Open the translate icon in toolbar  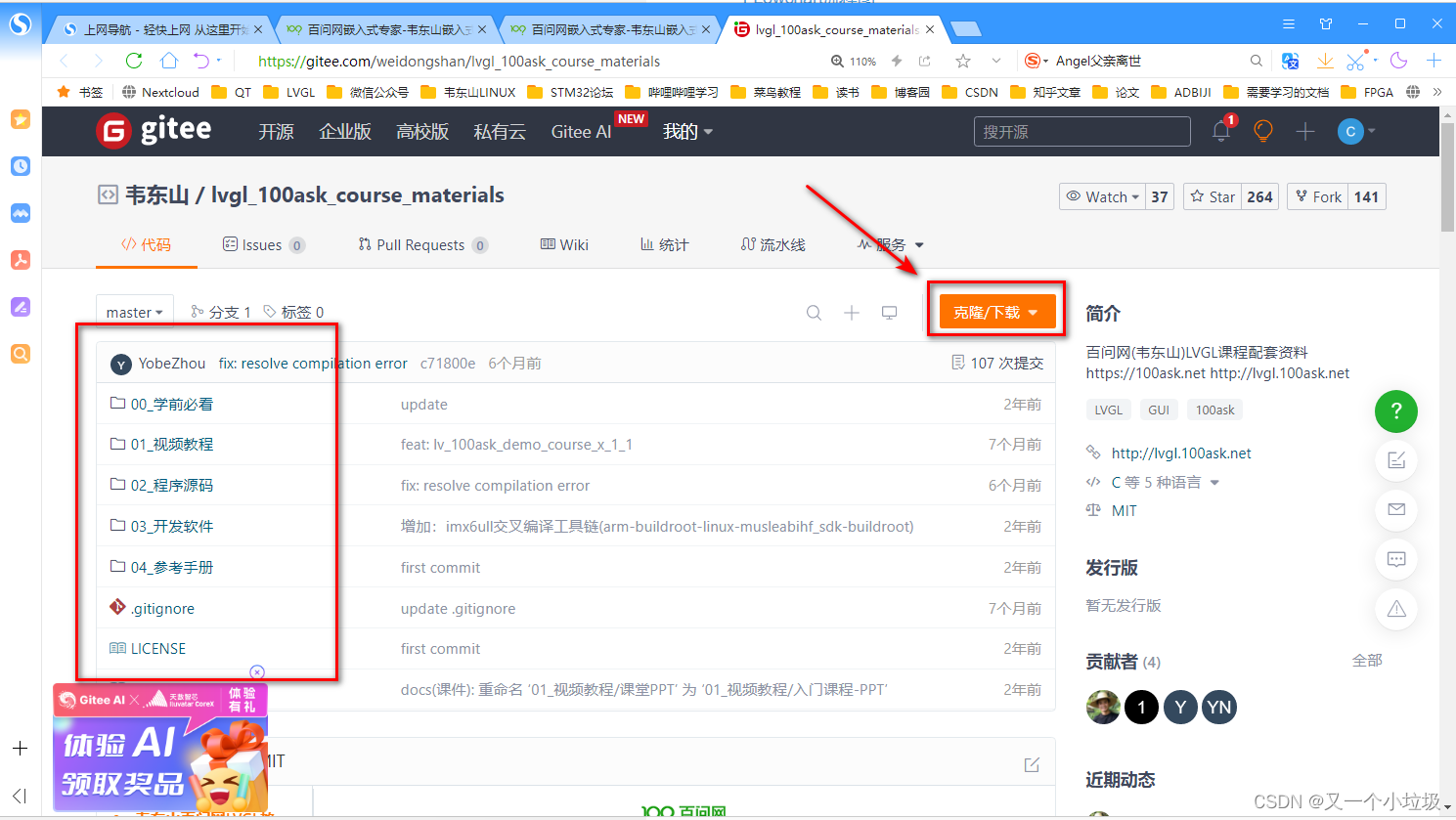click(1291, 61)
